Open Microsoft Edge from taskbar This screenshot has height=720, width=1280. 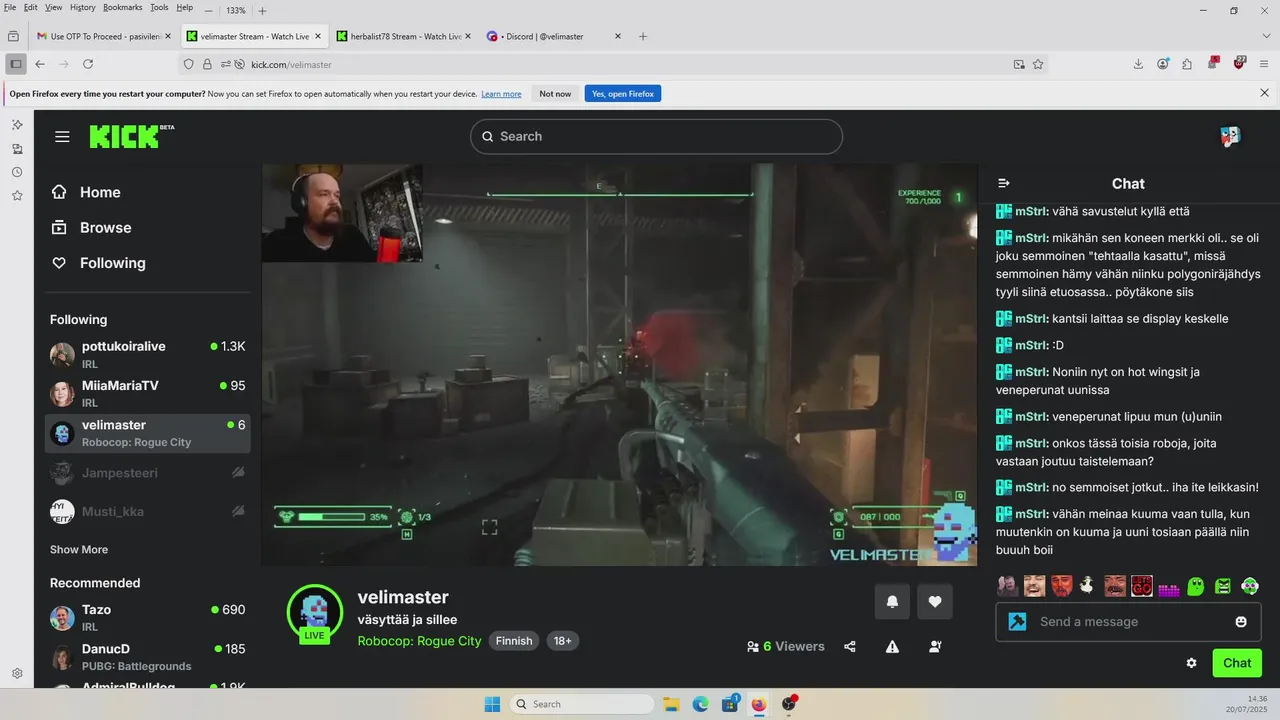pyautogui.click(x=700, y=704)
